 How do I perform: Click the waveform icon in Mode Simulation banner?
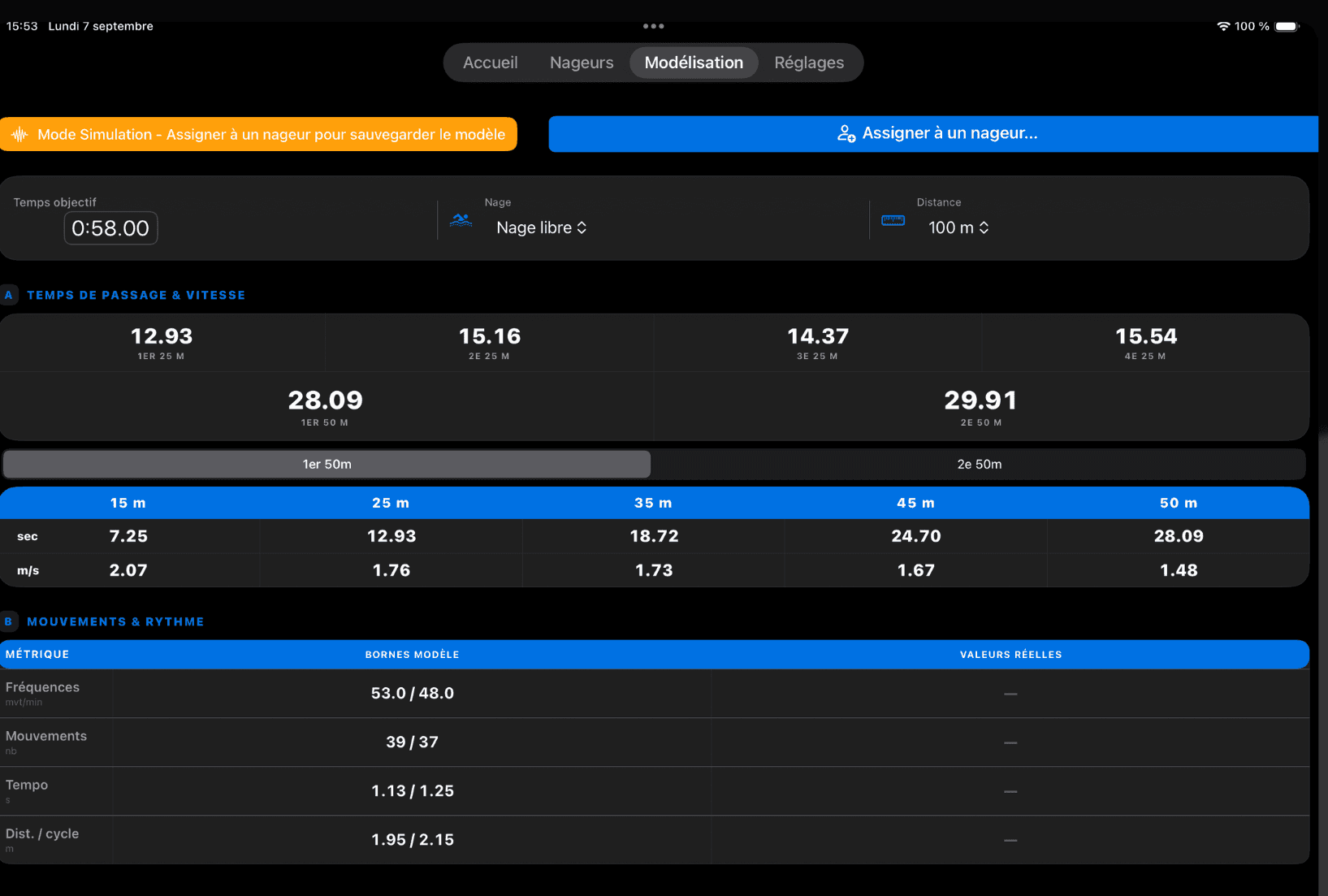(19, 135)
